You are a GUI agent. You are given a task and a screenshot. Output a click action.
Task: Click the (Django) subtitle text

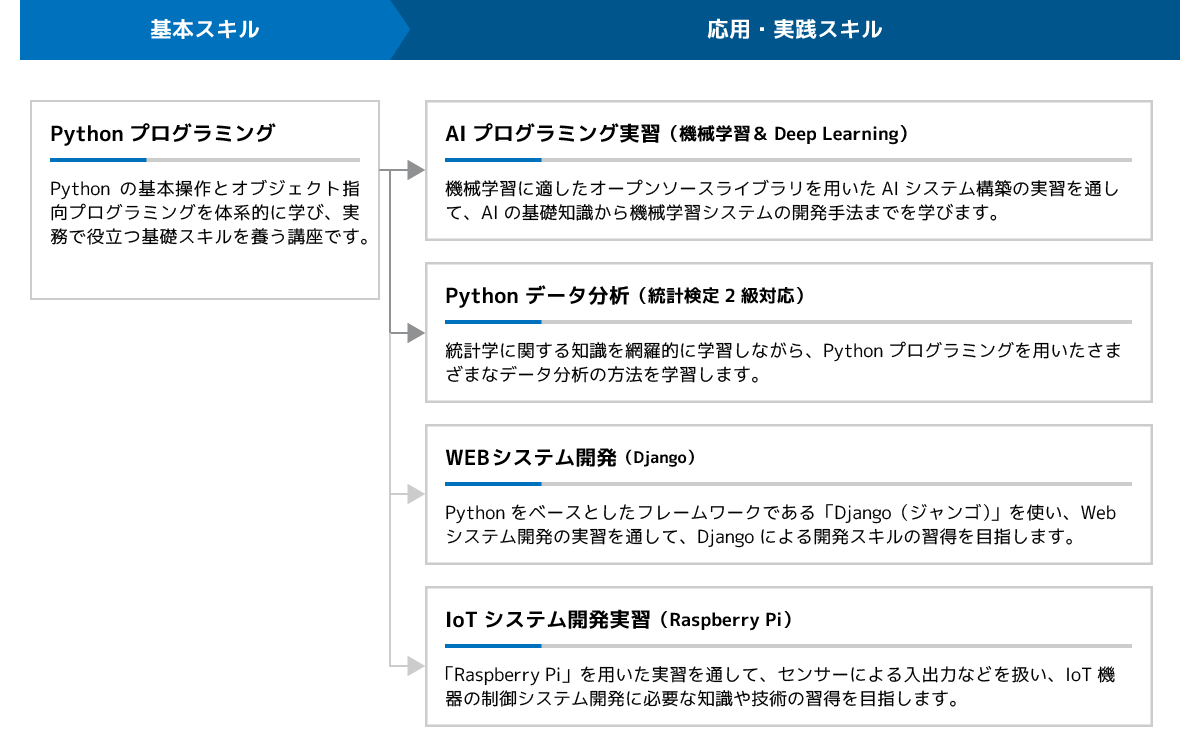(659, 458)
